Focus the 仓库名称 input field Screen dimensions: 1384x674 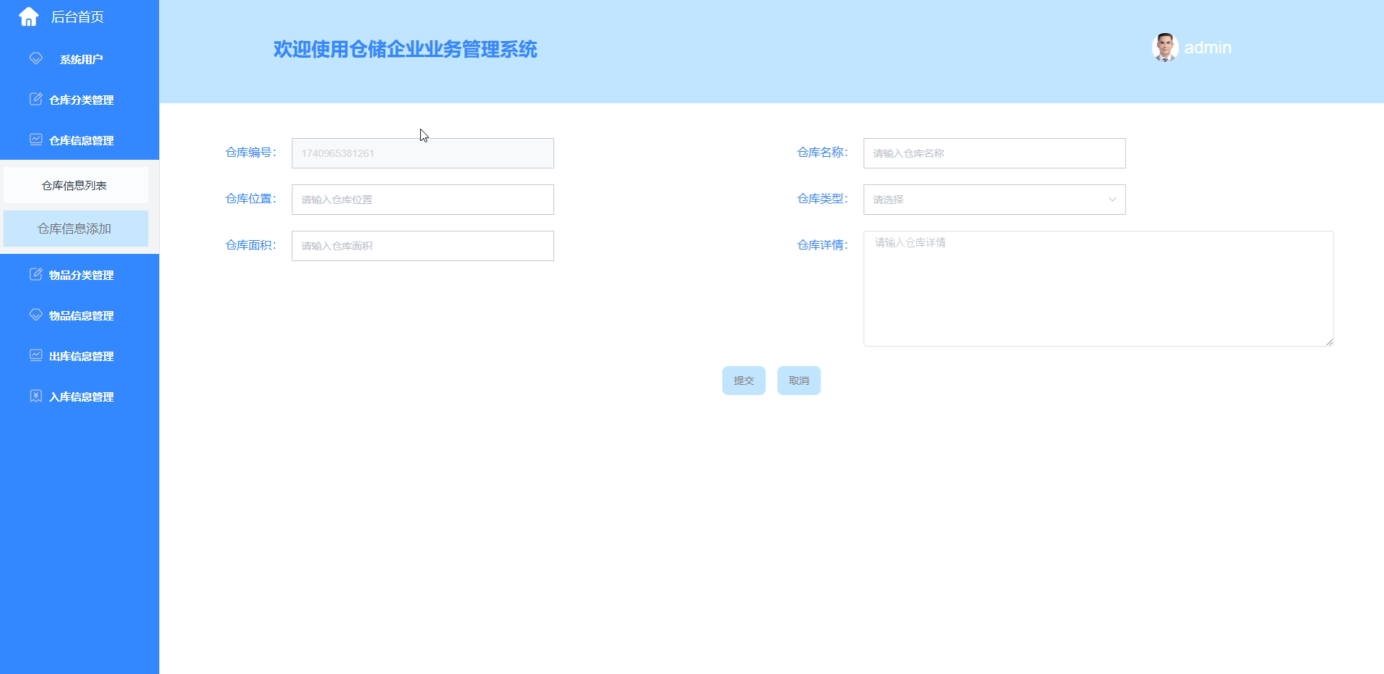coord(994,153)
